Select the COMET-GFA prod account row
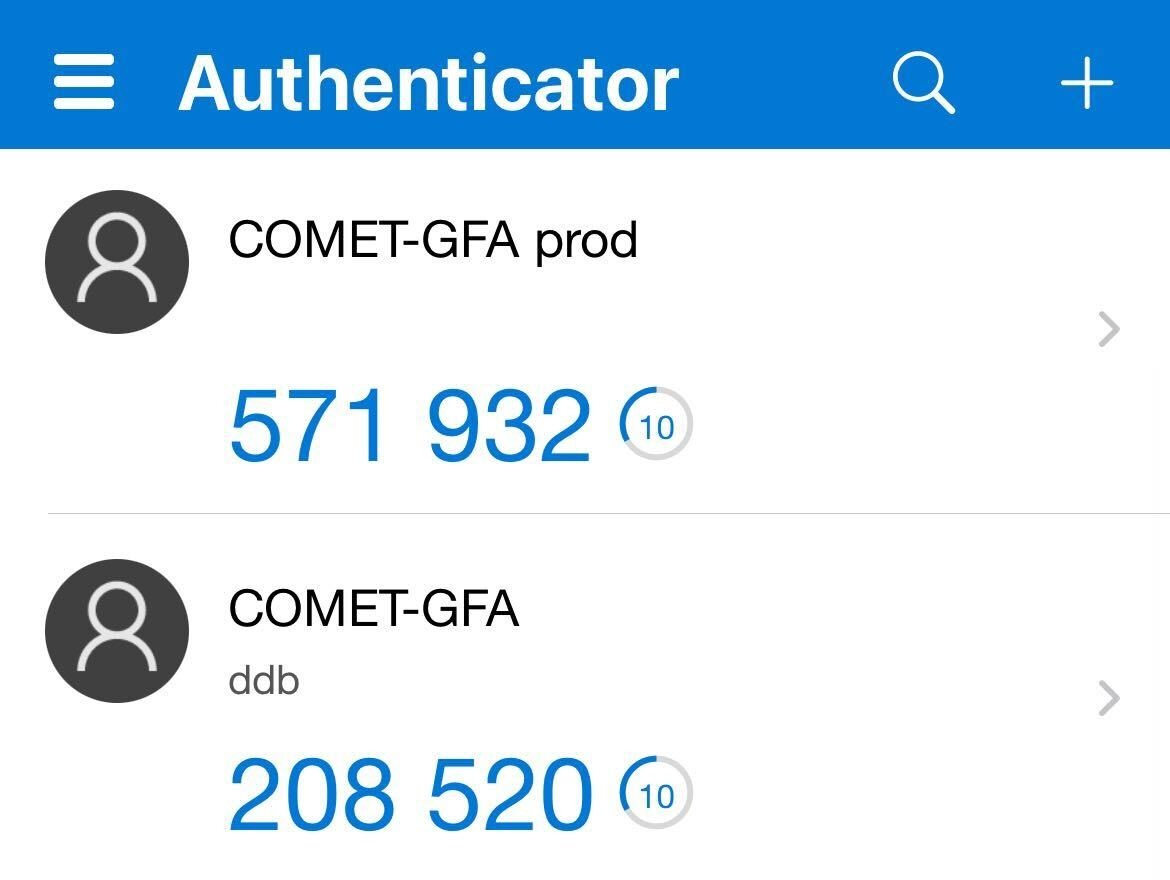Viewport: 1170px width, 880px height. click(x=585, y=330)
